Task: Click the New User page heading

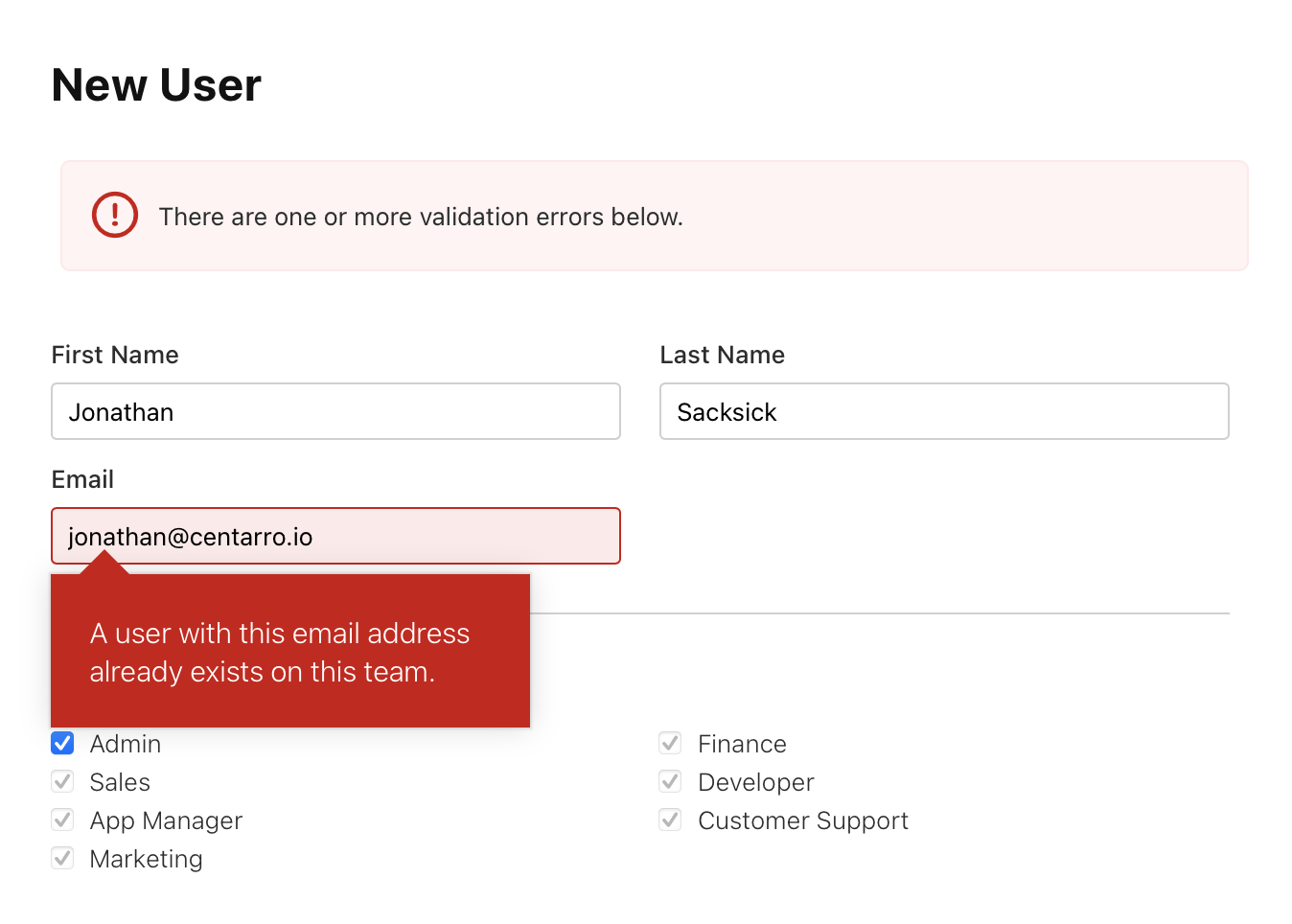Action: click(156, 85)
